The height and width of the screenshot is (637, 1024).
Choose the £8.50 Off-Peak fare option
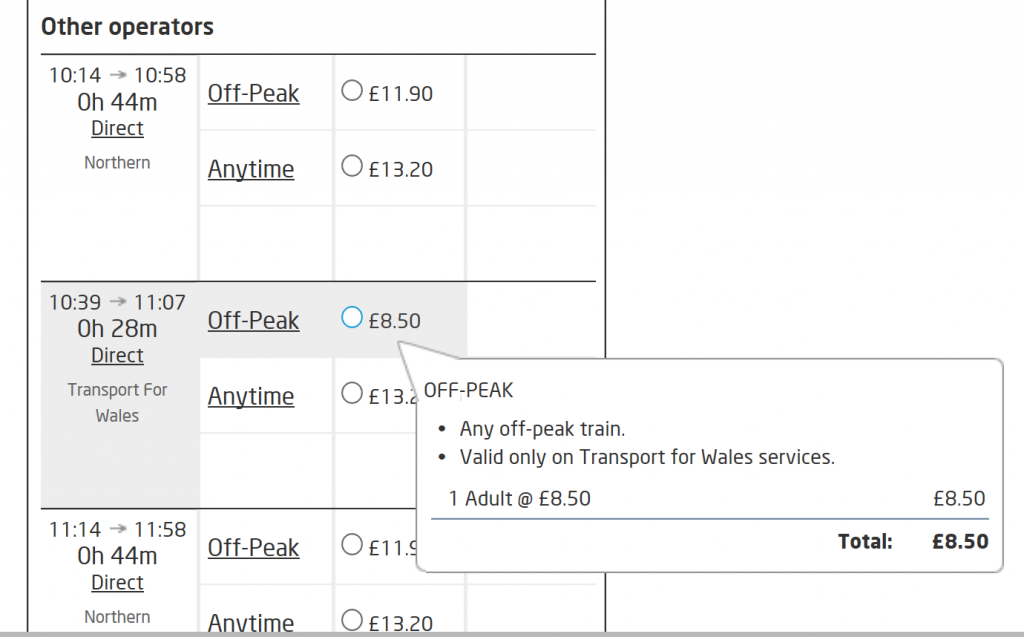click(x=351, y=318)
